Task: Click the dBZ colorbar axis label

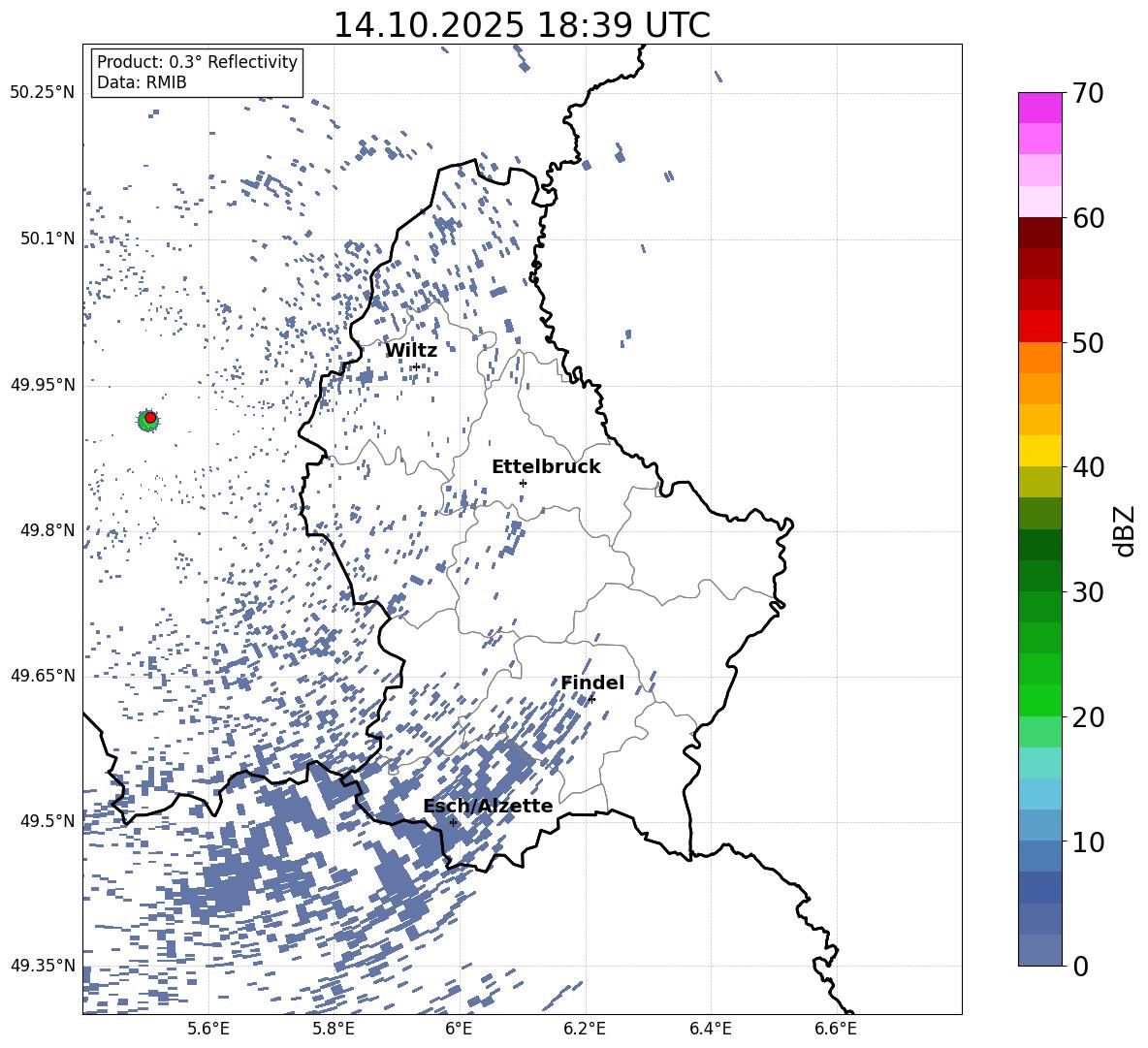Action: point(1125,530)
